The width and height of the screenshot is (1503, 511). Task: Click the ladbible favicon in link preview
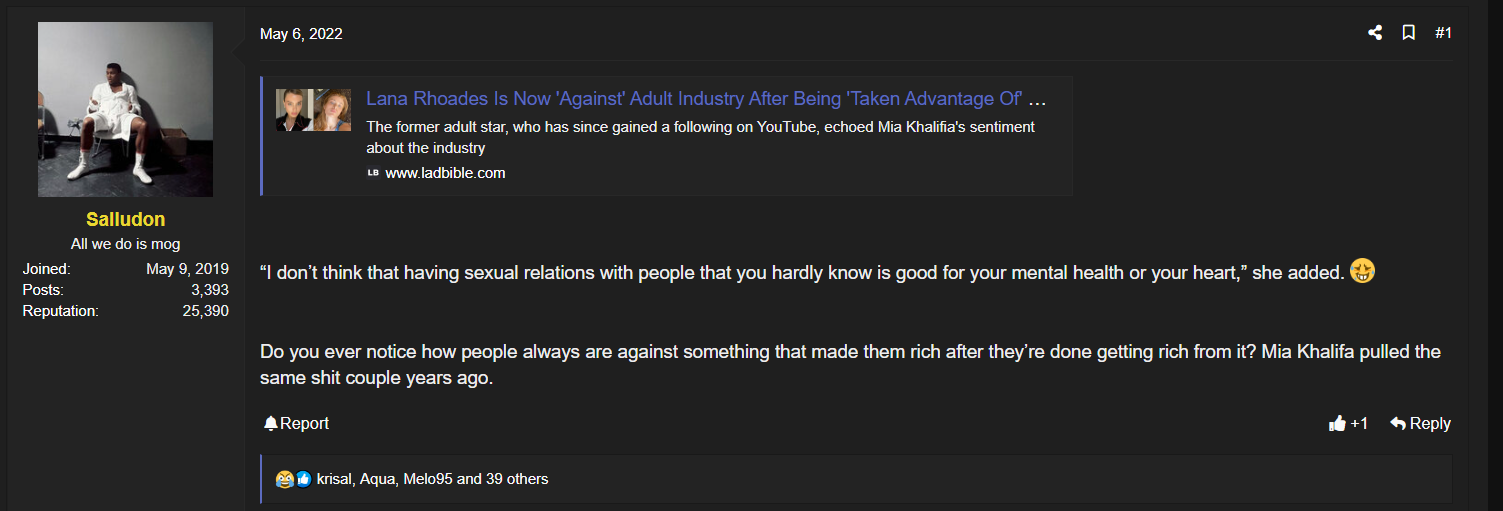tap(373, 173)
